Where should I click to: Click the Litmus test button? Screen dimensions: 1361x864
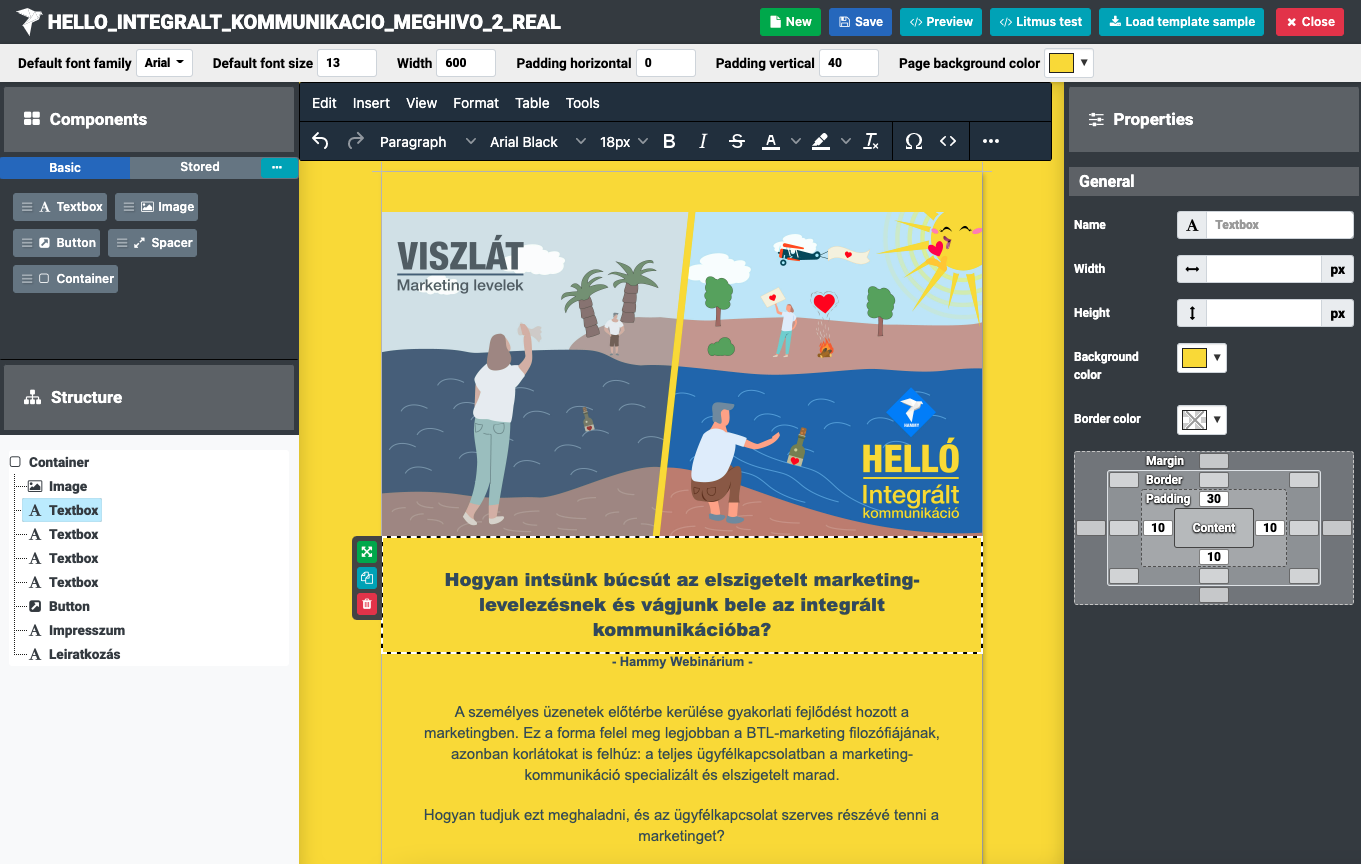click(x=1041, y=22)
